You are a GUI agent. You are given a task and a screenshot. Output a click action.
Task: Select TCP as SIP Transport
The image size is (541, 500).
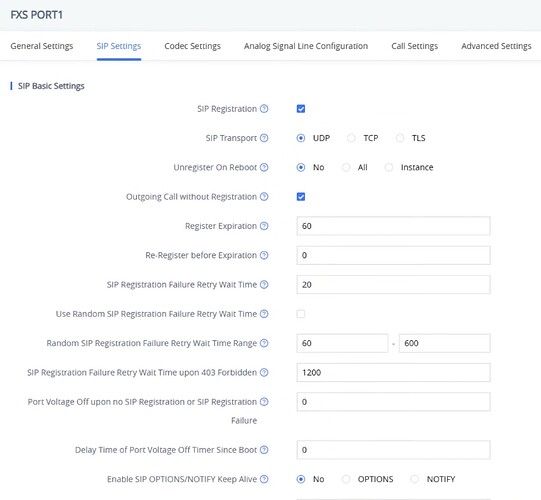pos(351,138)
